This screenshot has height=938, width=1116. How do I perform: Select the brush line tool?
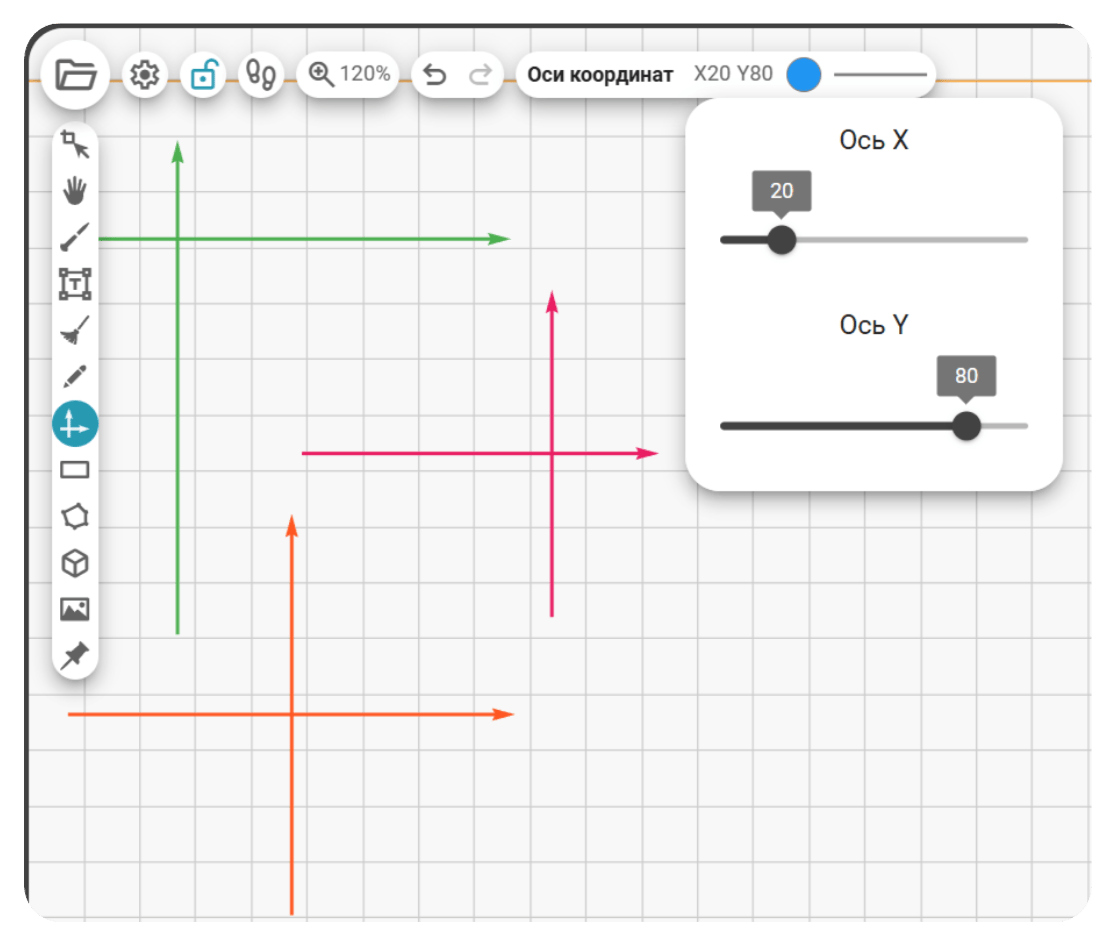75,237
